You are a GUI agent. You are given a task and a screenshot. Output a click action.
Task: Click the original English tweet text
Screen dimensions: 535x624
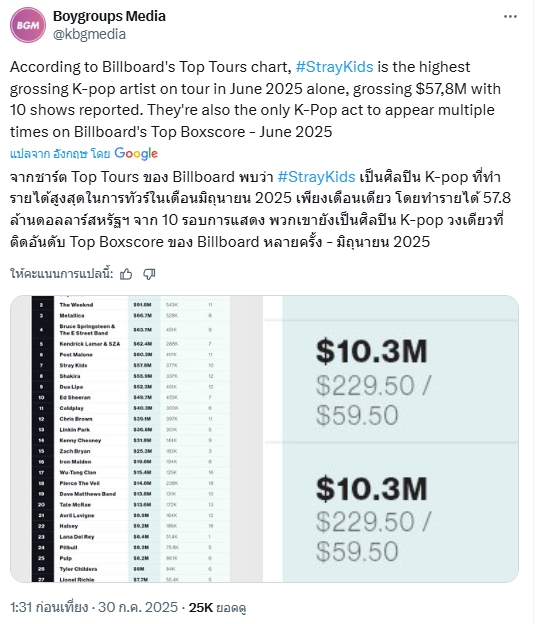click(x=255, y=99)
